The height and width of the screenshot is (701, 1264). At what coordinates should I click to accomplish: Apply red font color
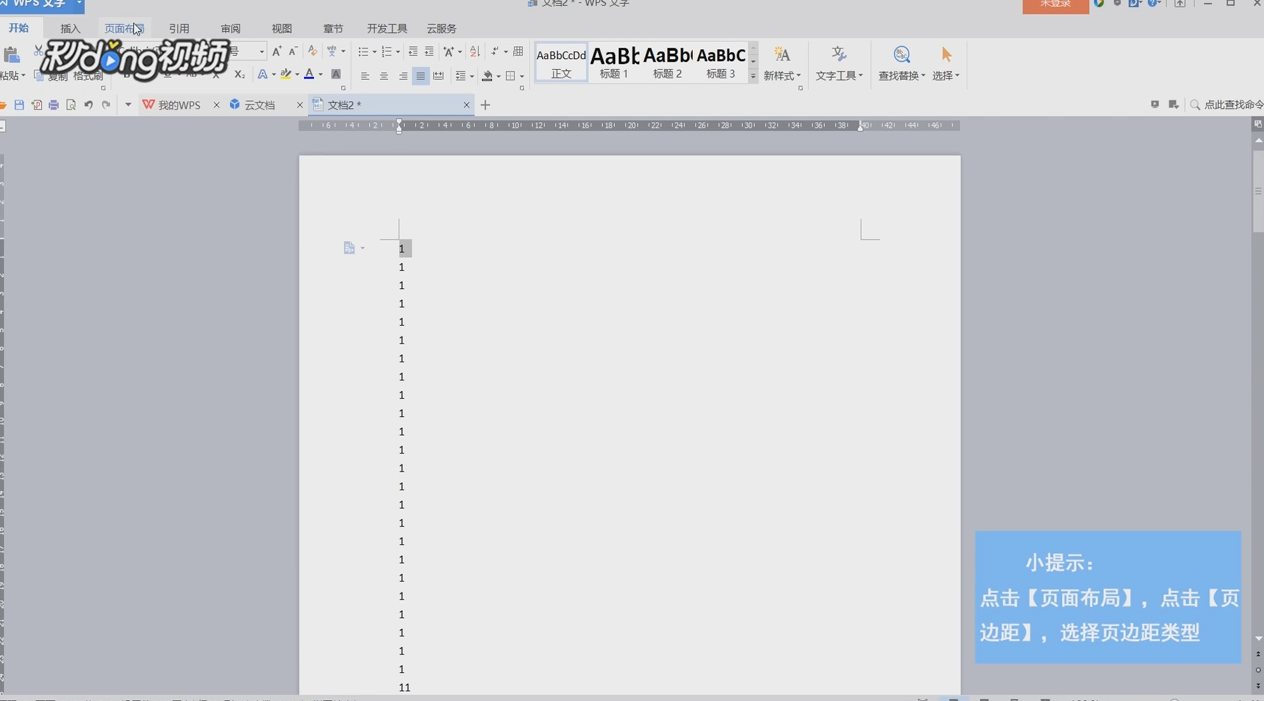(309, 75)
